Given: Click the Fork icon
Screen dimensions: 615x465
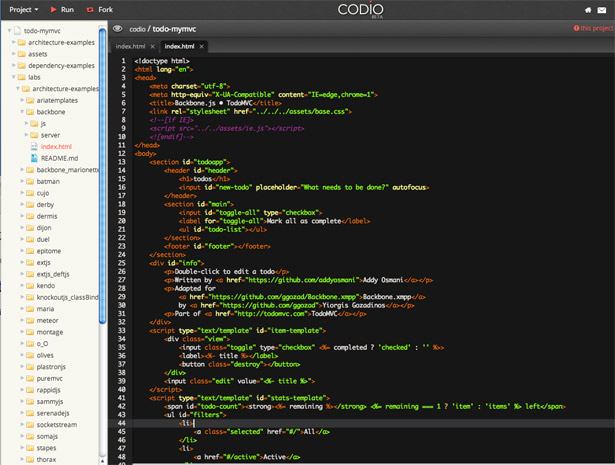Looking at the screenshot, I should coord(90,9).
